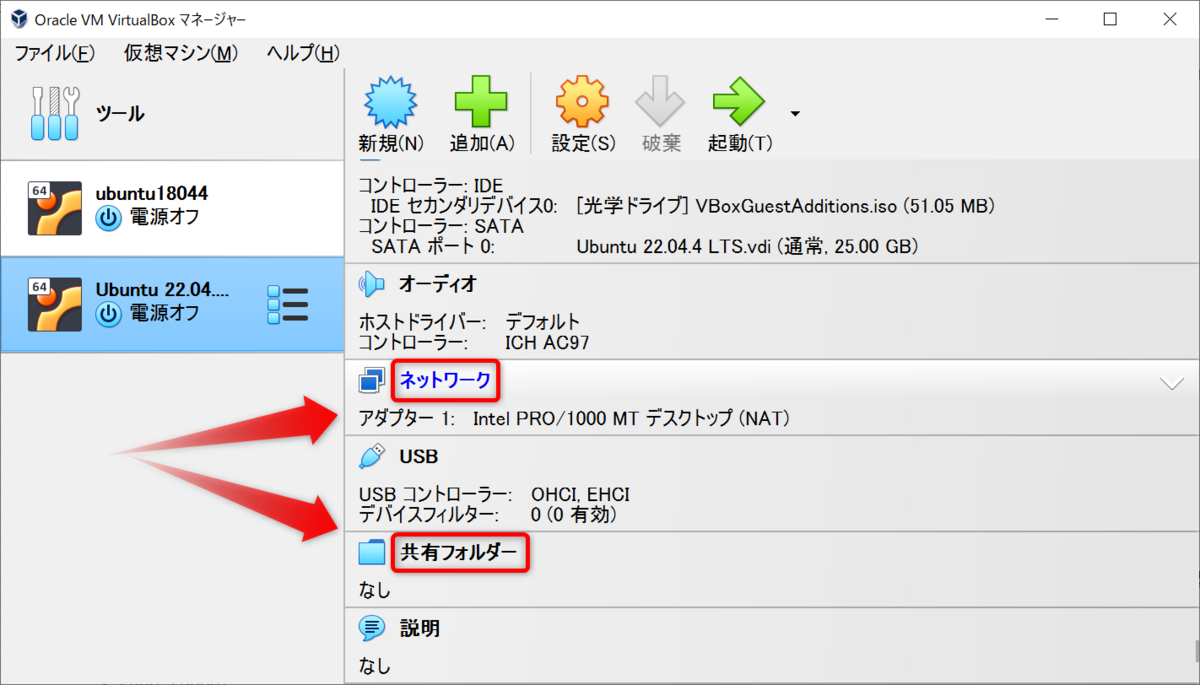Viewport: 1200px width, 685px height.
Task: Open the ネットワーク settings link
Action: tap(446, 380)
